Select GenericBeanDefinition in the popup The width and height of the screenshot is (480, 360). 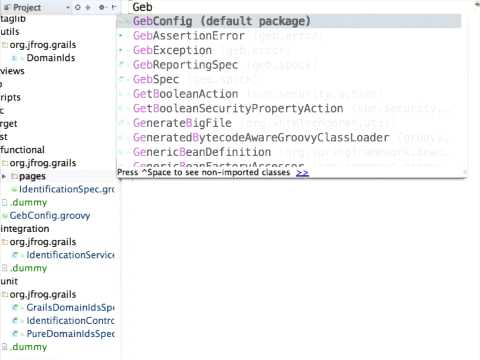pyautogui.click(x=202, y=152)
